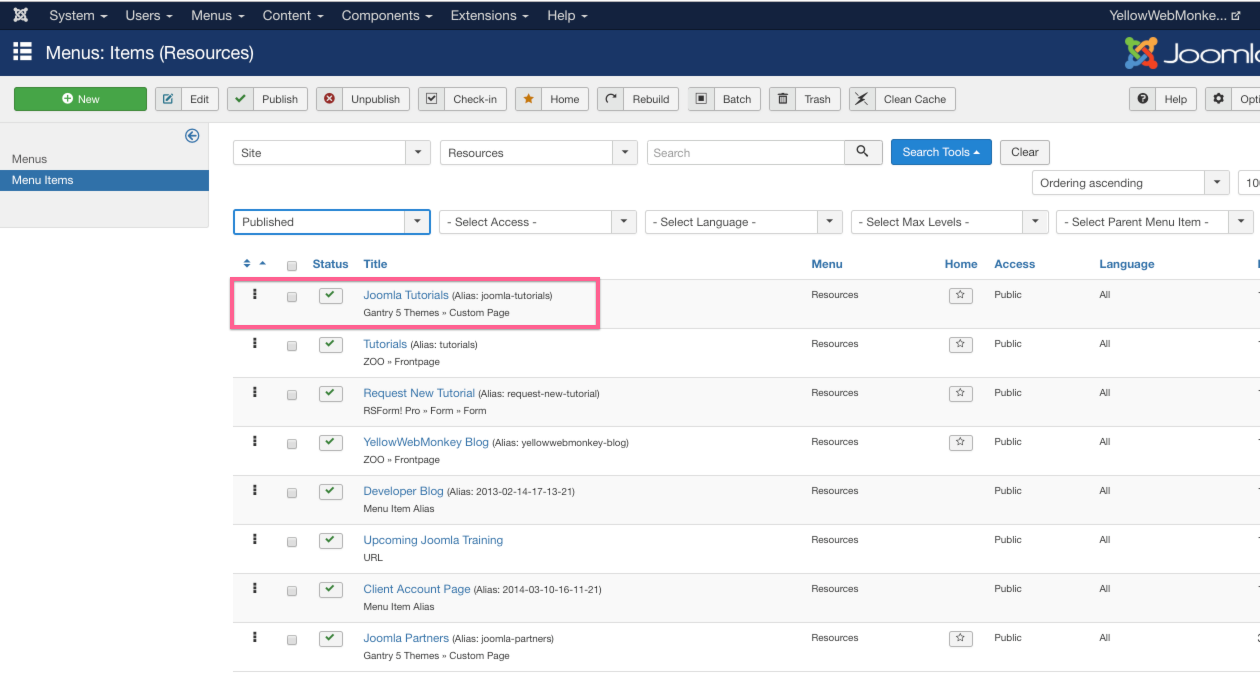Image resolution: width=1260 pixels, height=696 pixels.
Task: Open the Extensions menu
Action: coord(491,15)
